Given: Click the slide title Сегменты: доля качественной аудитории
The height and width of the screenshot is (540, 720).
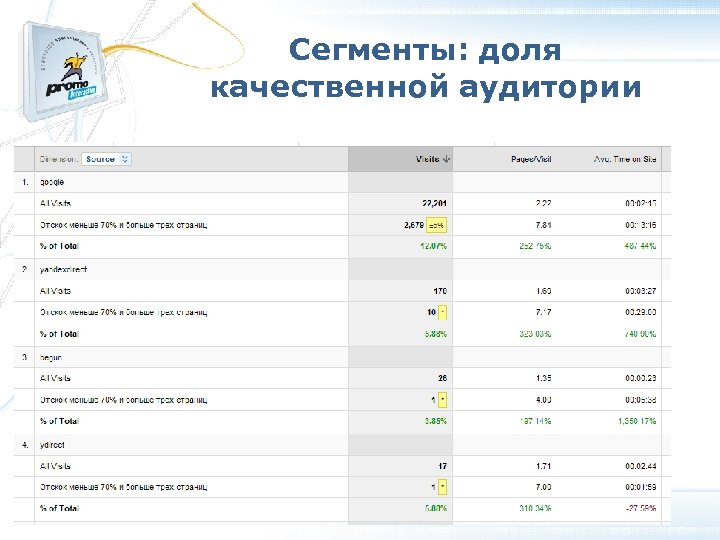Looking at the screenshot, I should pos(425,68).
